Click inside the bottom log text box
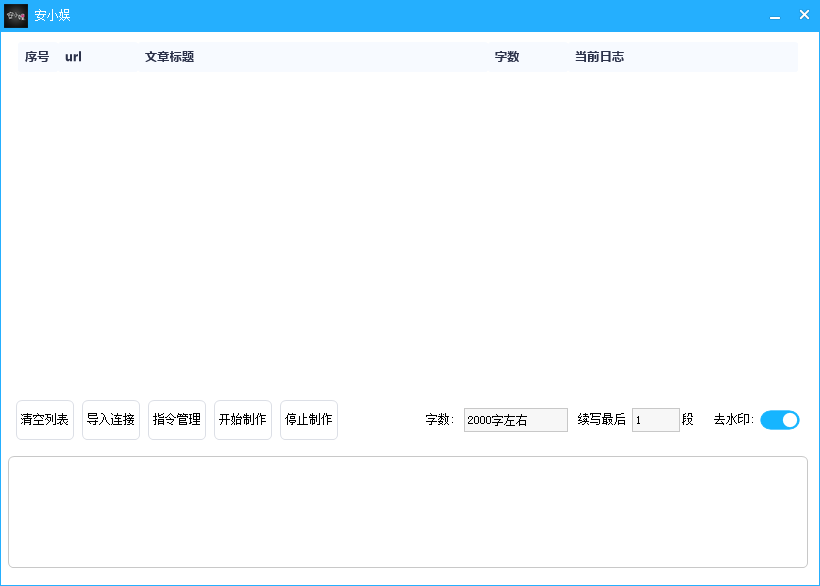Viewport: 820px width, 586px height. (408, 512)
